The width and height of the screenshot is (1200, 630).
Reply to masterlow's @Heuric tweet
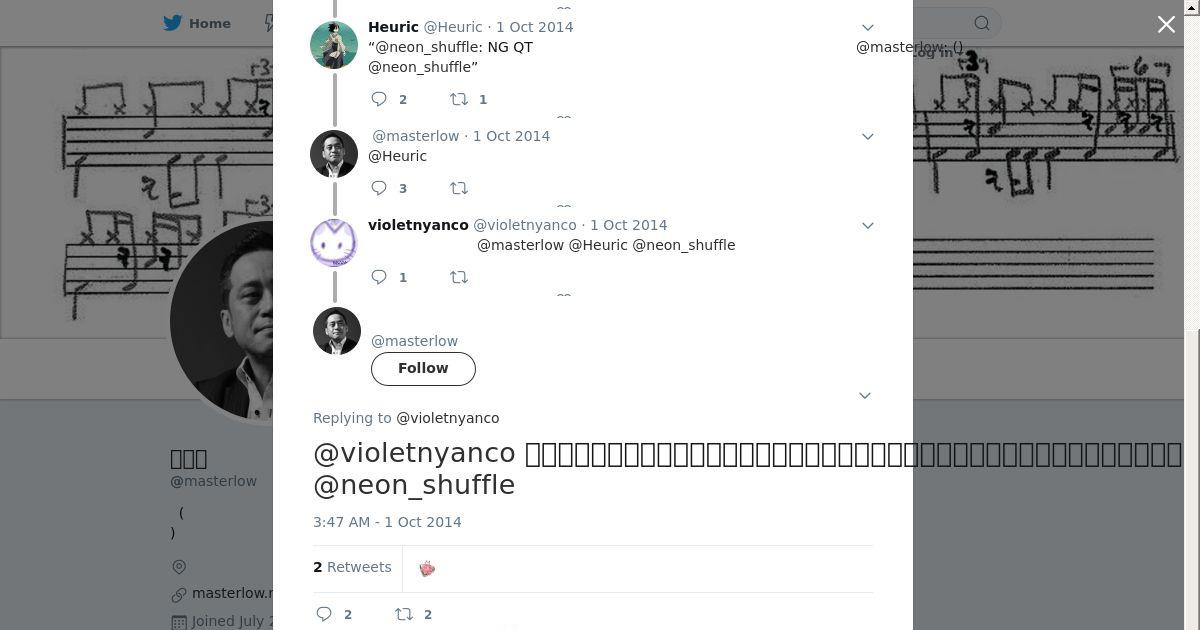[380, 188]
